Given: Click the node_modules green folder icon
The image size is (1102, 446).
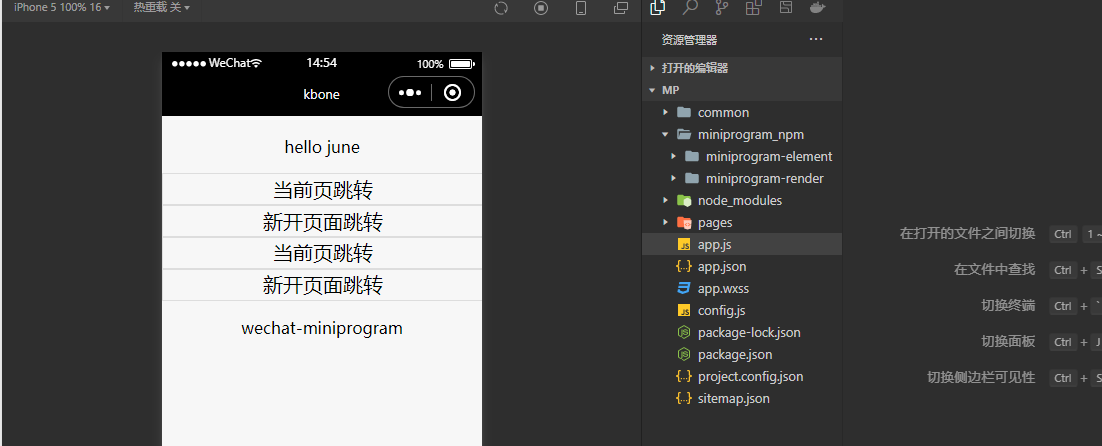Looking at the screenshot, I should point(683,201).
